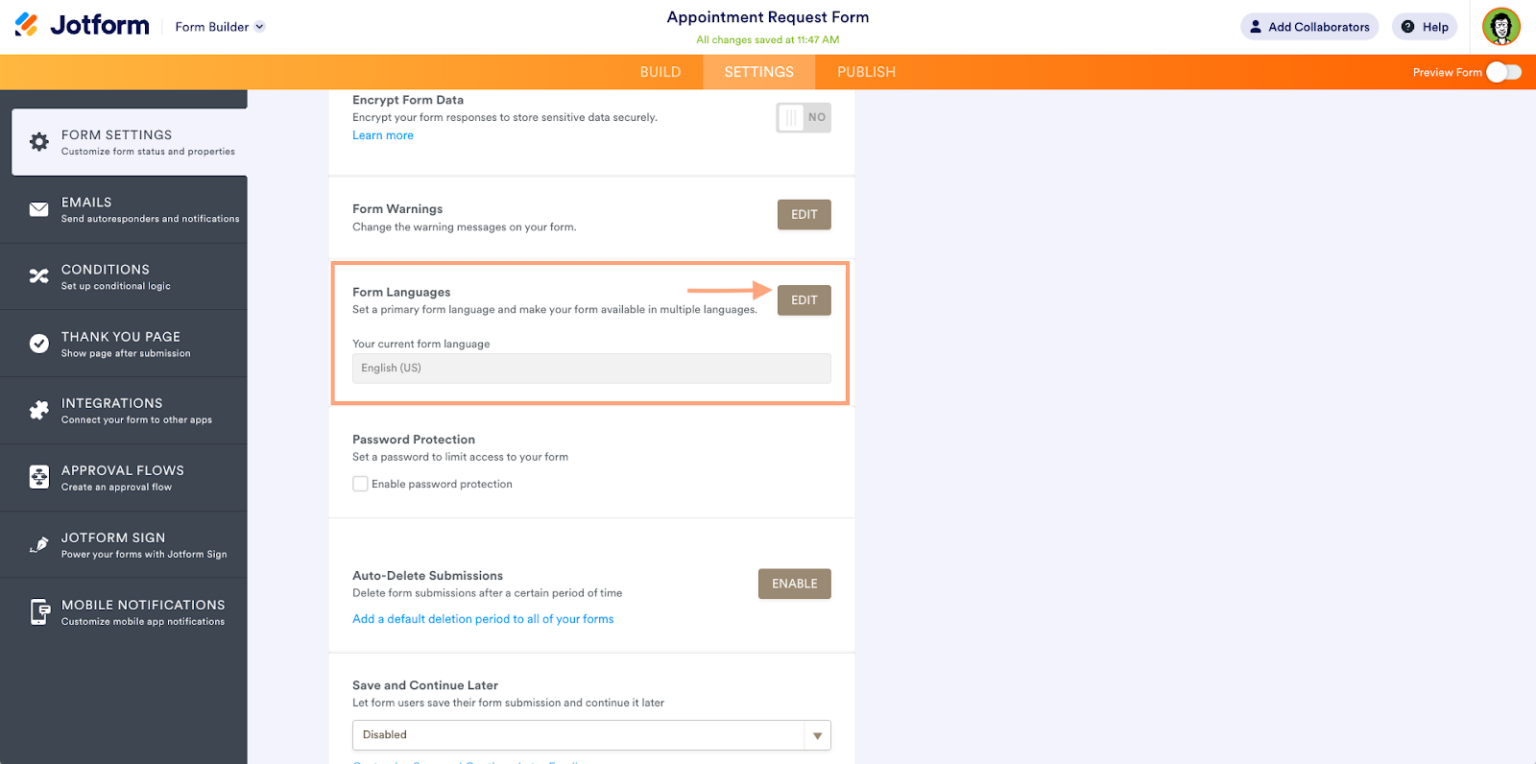Check Enable password protection
This screenshot has width=1536, height=764.
[360, 483]
